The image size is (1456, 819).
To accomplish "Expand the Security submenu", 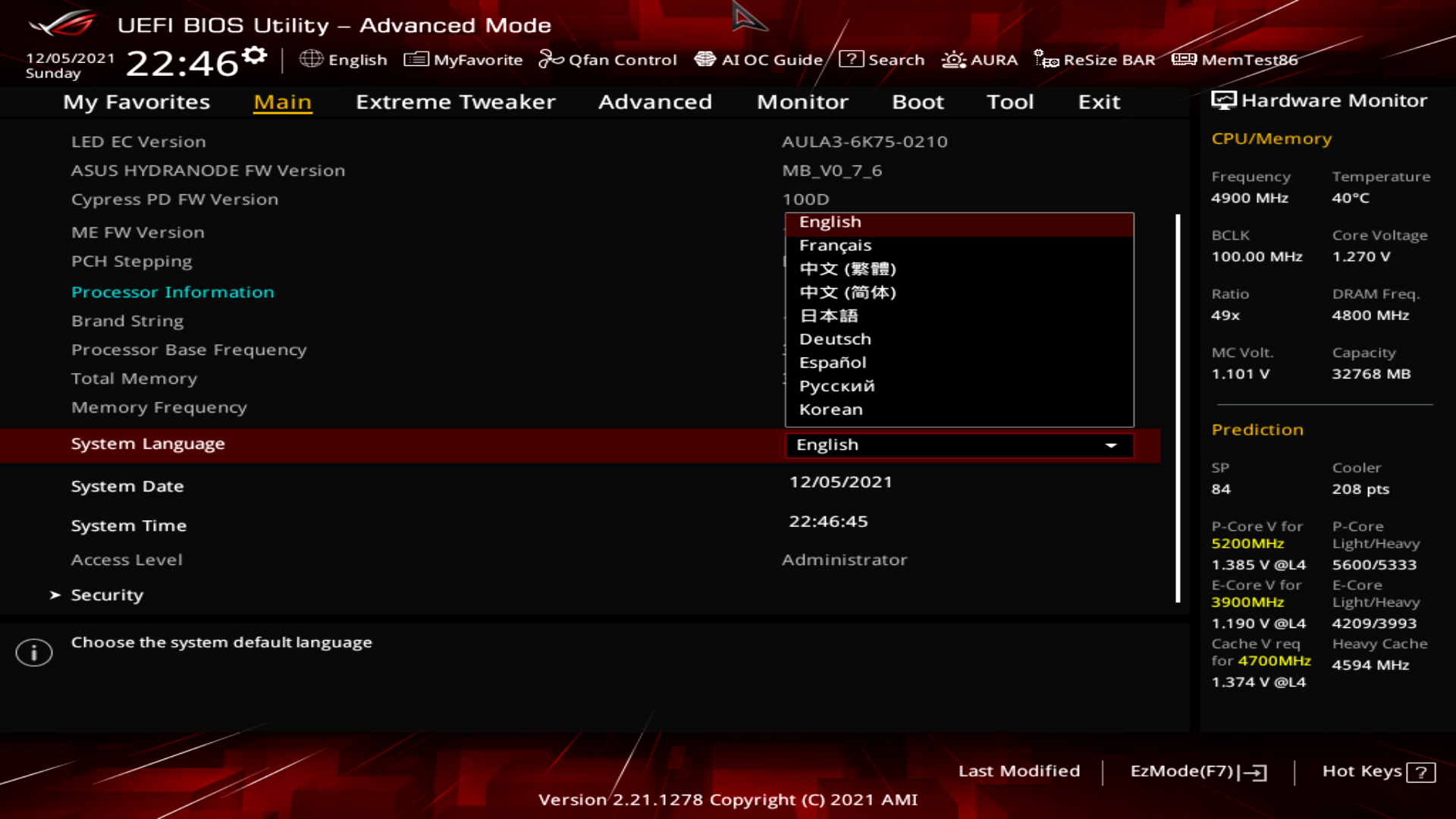I will [x=107, y=595].
